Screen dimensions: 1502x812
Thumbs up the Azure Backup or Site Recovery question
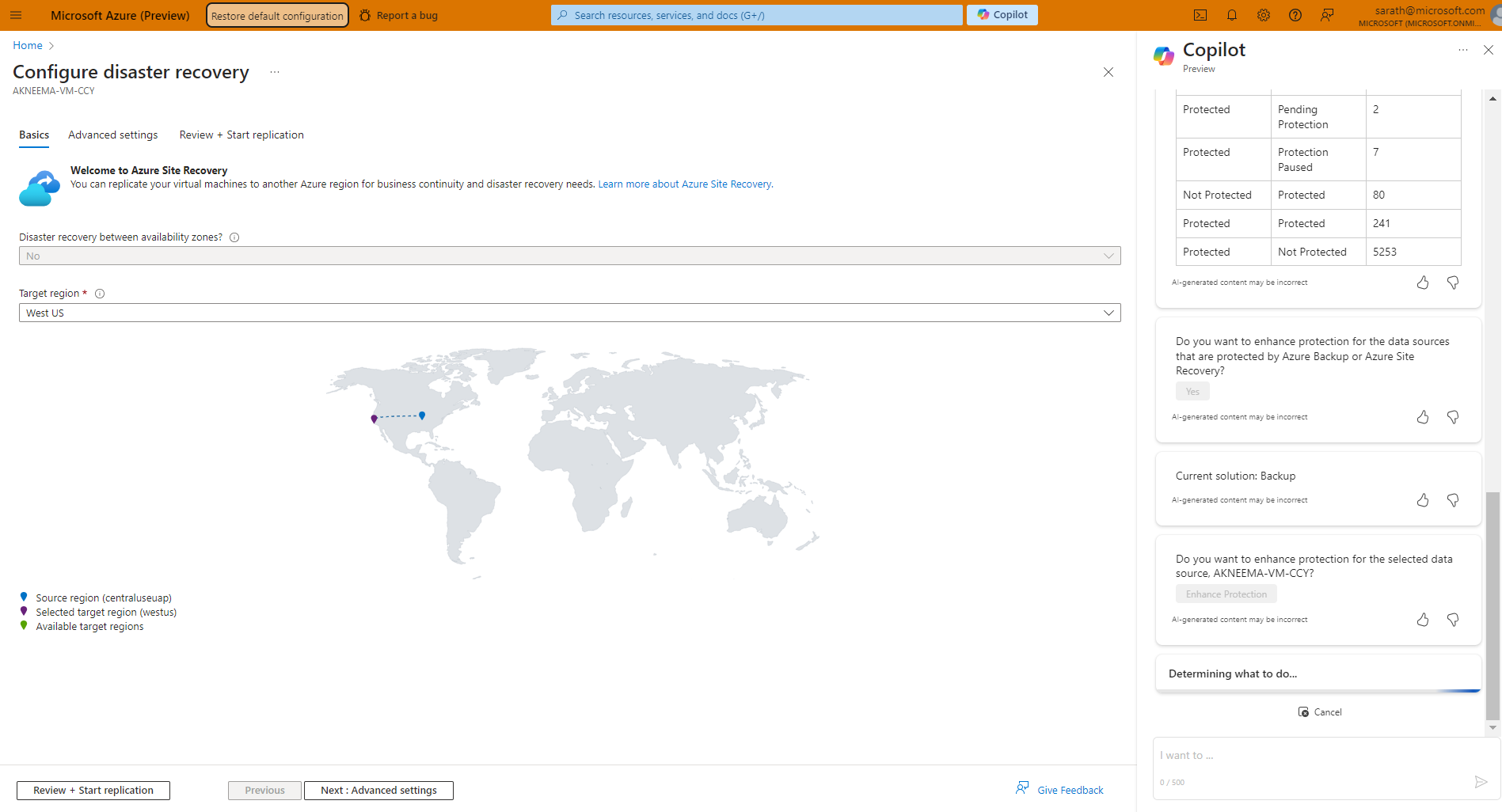click(x=1423, y=417)
